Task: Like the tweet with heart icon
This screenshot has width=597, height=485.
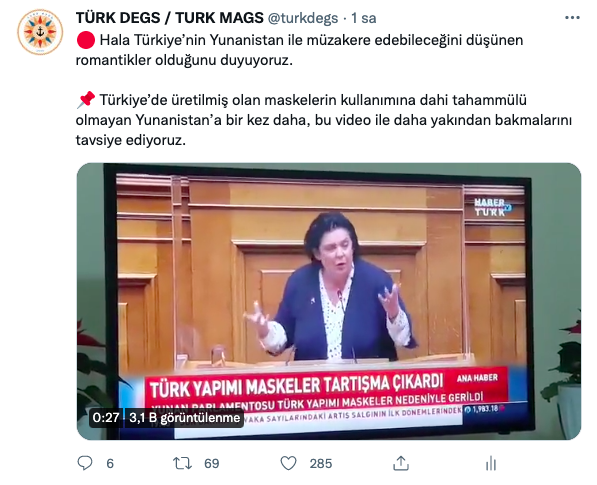Action: point(288,463)
